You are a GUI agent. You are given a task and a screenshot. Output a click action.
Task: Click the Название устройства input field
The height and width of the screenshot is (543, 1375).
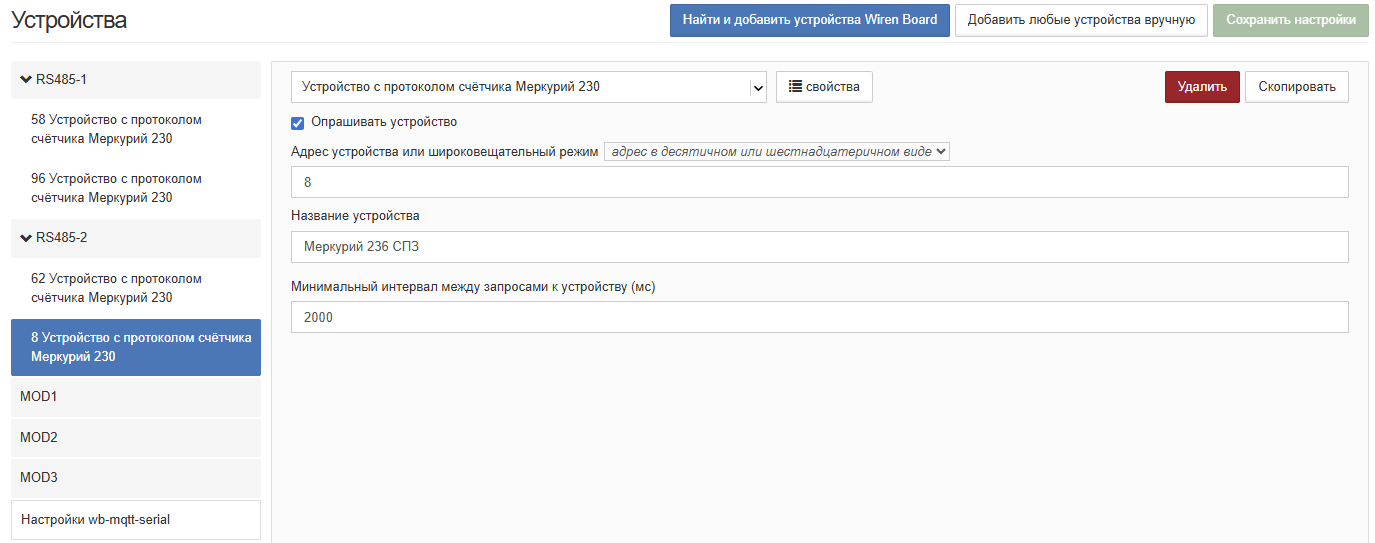[819, 247]
